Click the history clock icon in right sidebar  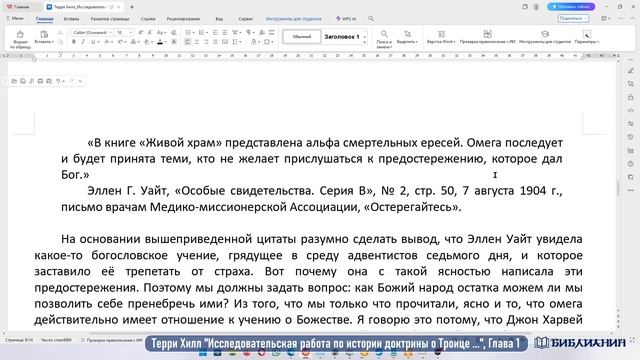tap(631, 137)
